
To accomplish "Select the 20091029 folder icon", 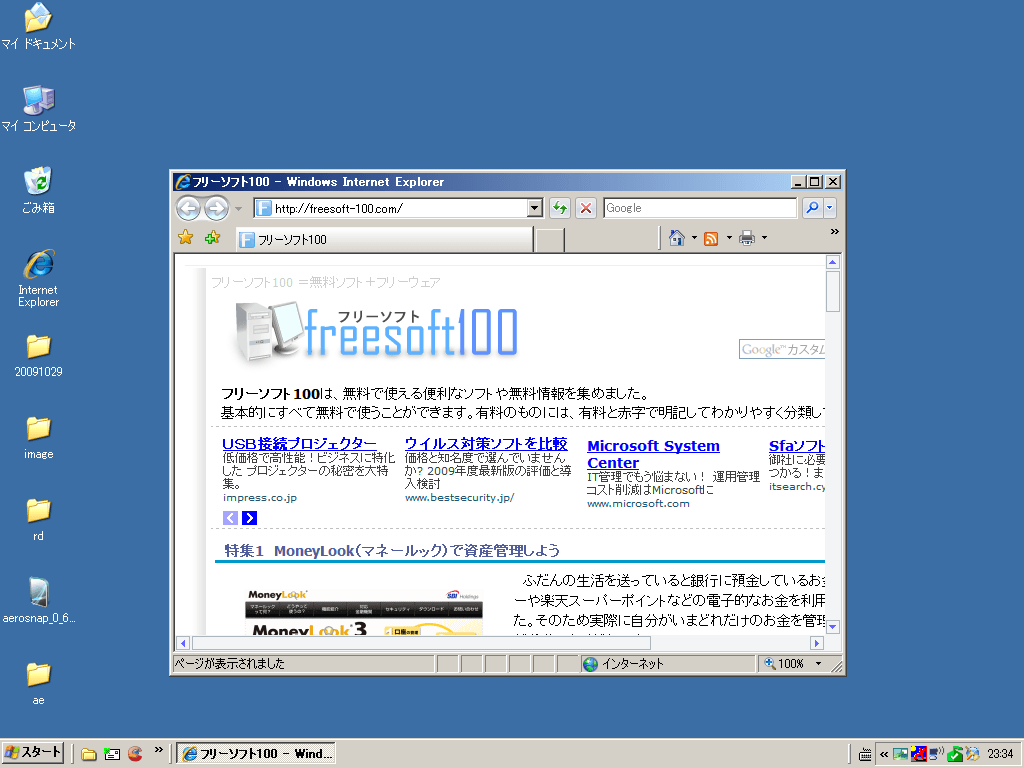I will pyautogui.click(x=39, y=356).
